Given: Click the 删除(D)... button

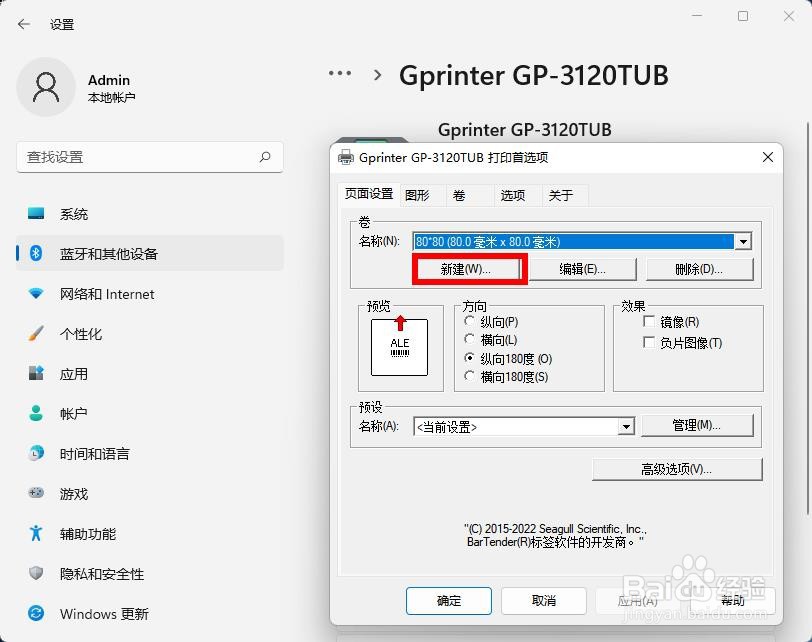Looking at the screenshot, I should [699, 269].
